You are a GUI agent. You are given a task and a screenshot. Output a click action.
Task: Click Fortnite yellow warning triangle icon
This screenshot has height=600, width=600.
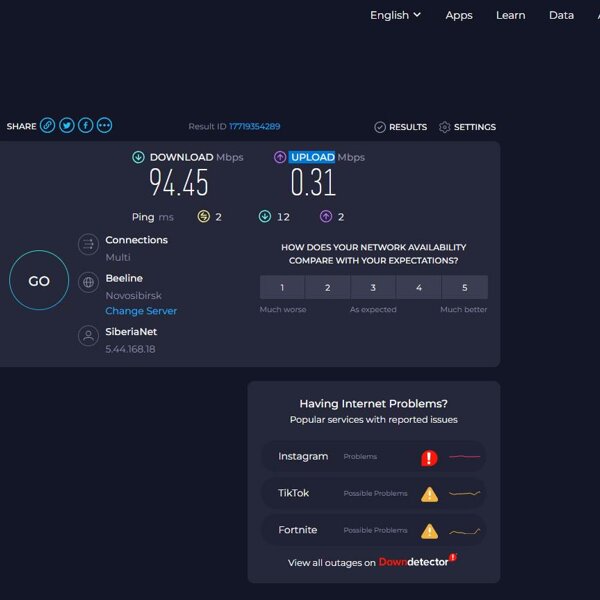(429, 531)
